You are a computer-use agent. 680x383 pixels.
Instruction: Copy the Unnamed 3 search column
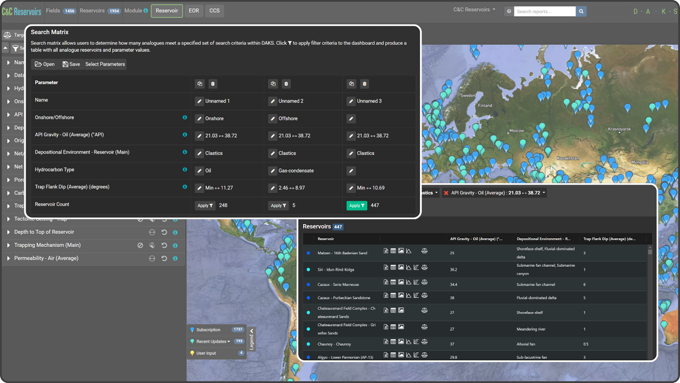tap(351, 84)
